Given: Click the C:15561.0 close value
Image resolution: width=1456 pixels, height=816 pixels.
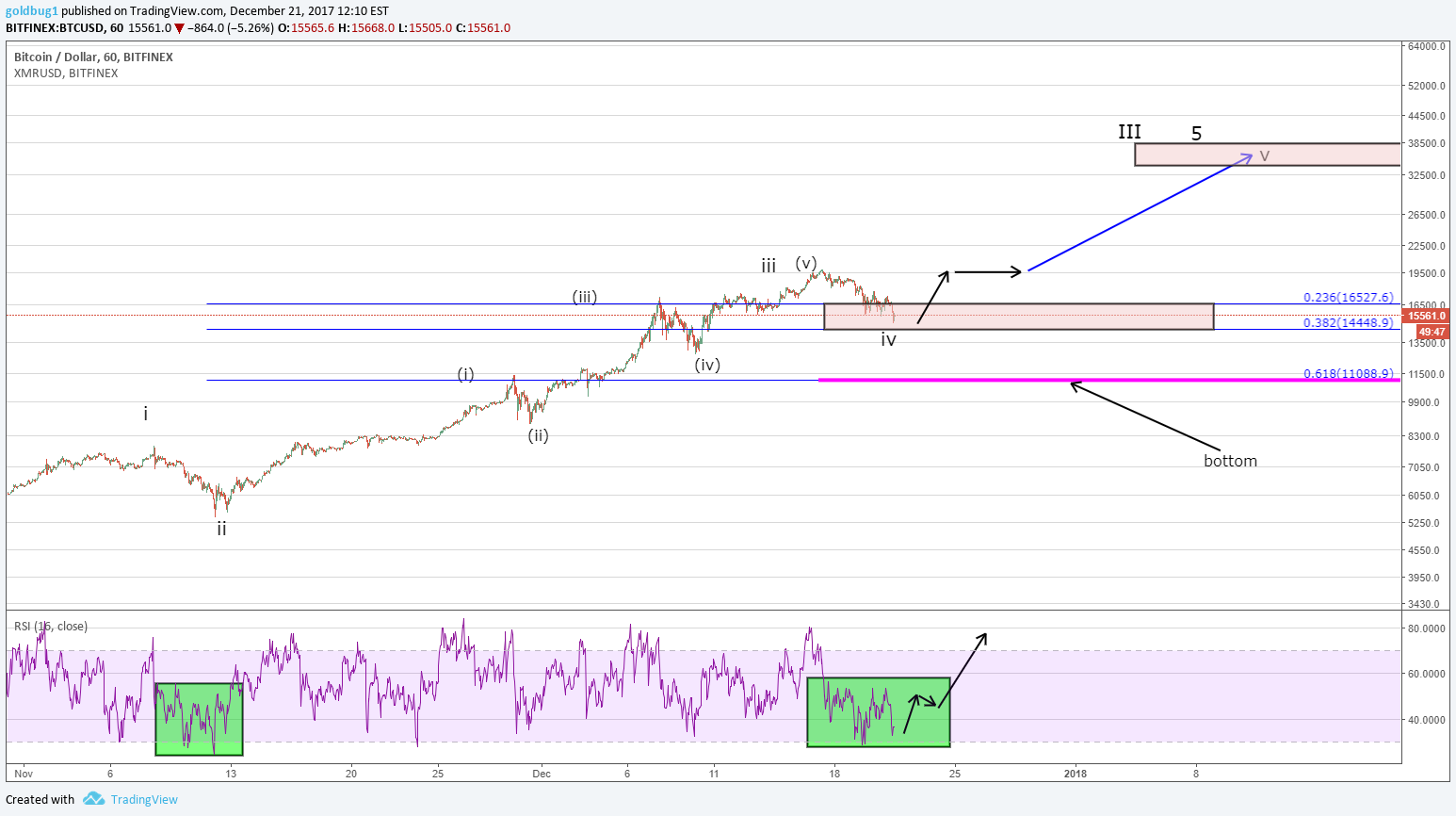Looking at the screenshot, I should tap(483, 28).
